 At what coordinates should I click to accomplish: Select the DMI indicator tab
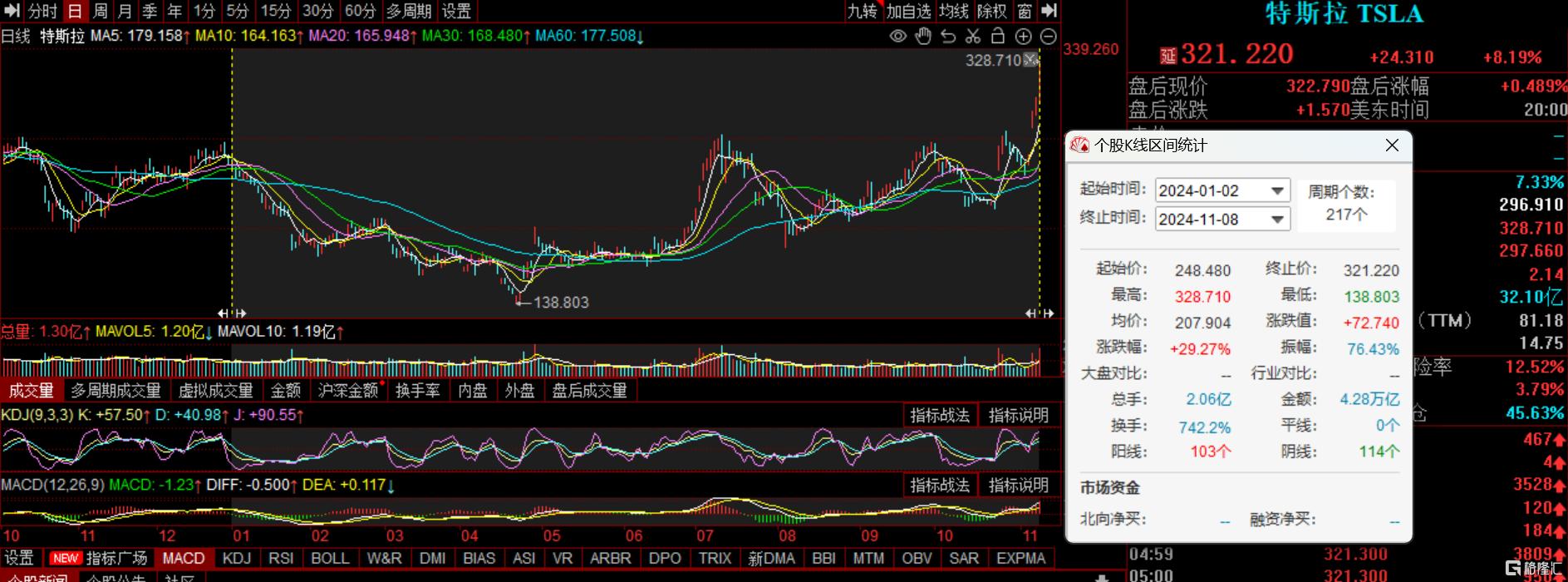click(432, 558)
